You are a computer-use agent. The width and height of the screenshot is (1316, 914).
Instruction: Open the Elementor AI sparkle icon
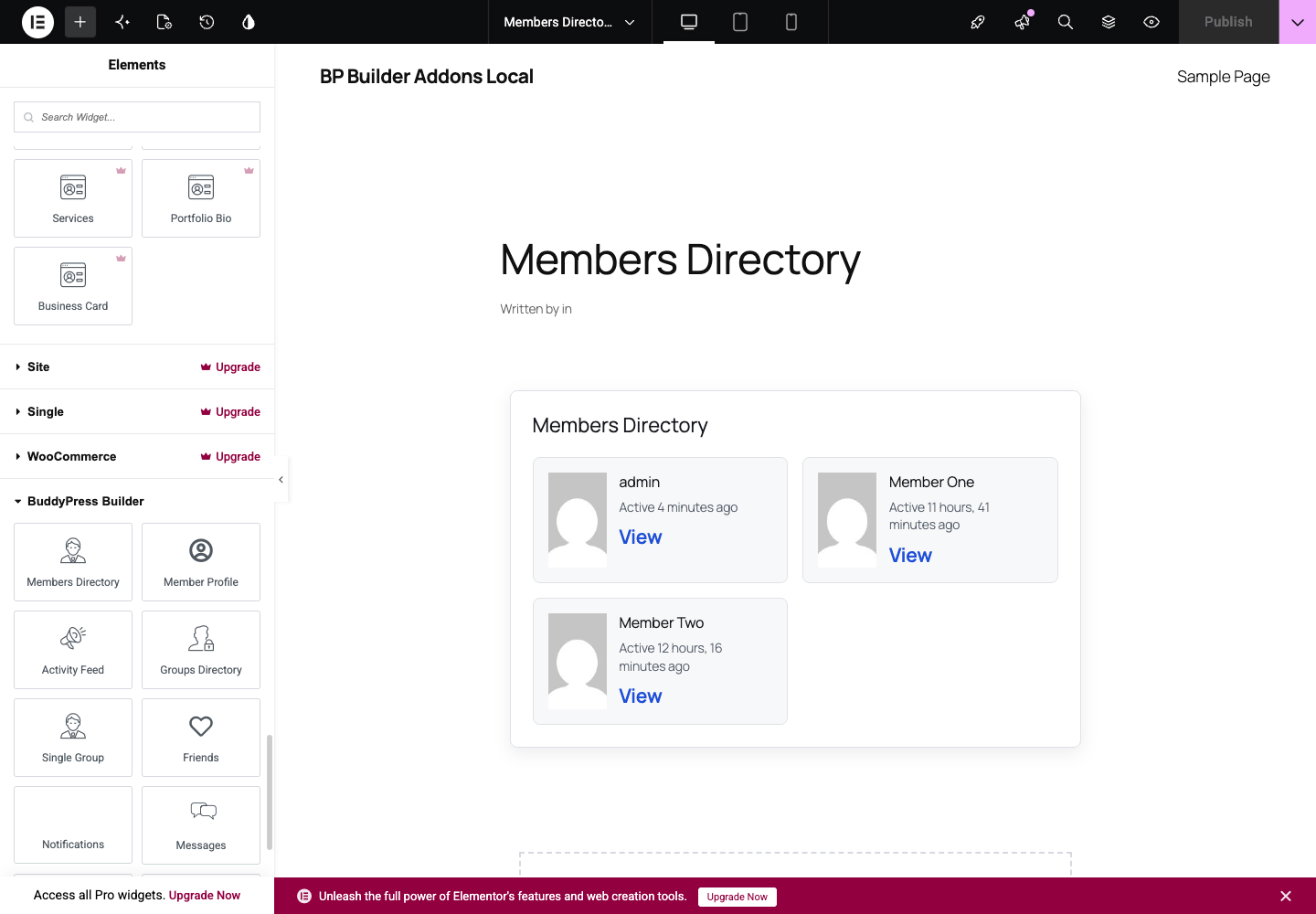click(x=122, y=22)
